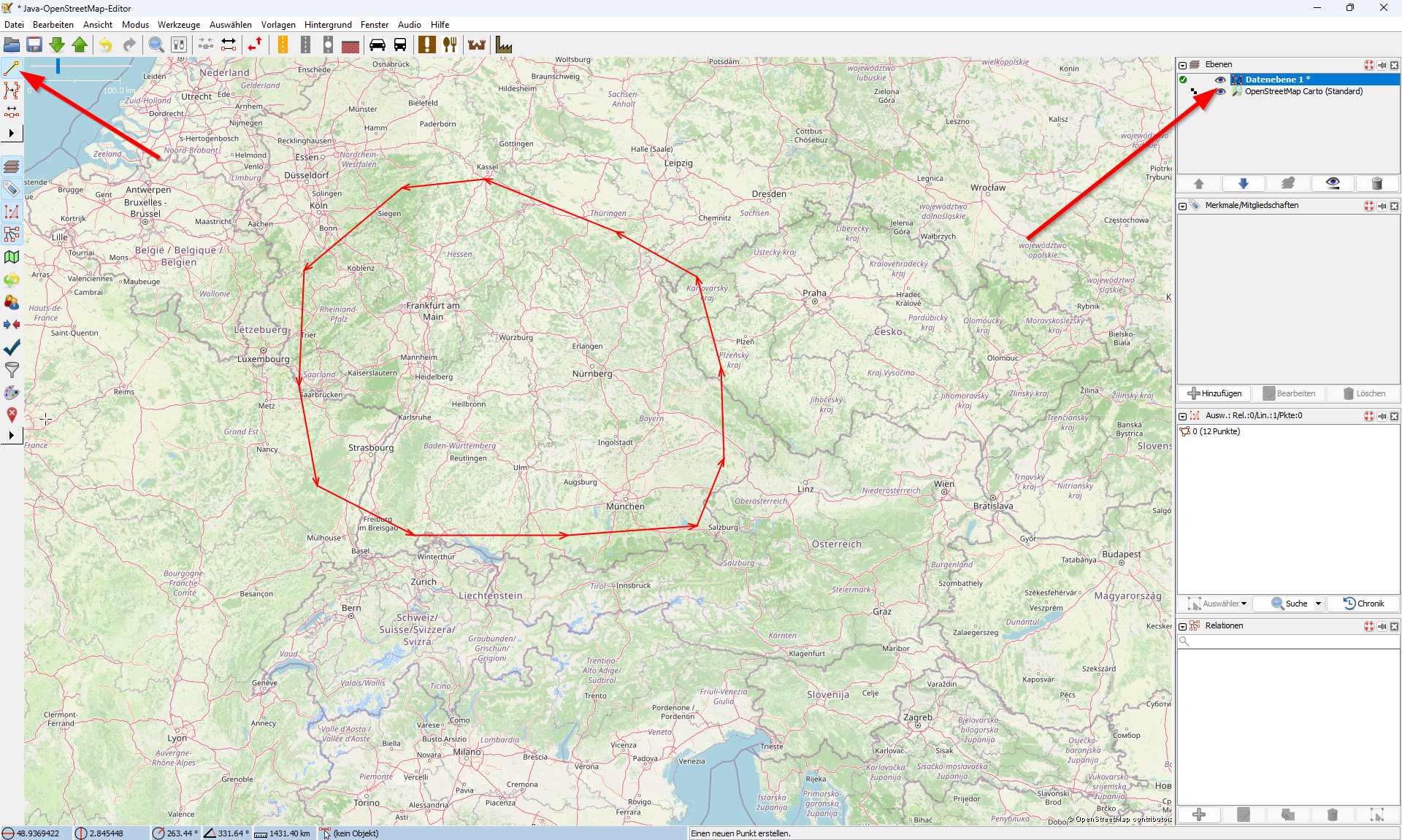
Task: Delete selected layer with trash icon
Action: pyautogui.click(x=1376, y=184)
